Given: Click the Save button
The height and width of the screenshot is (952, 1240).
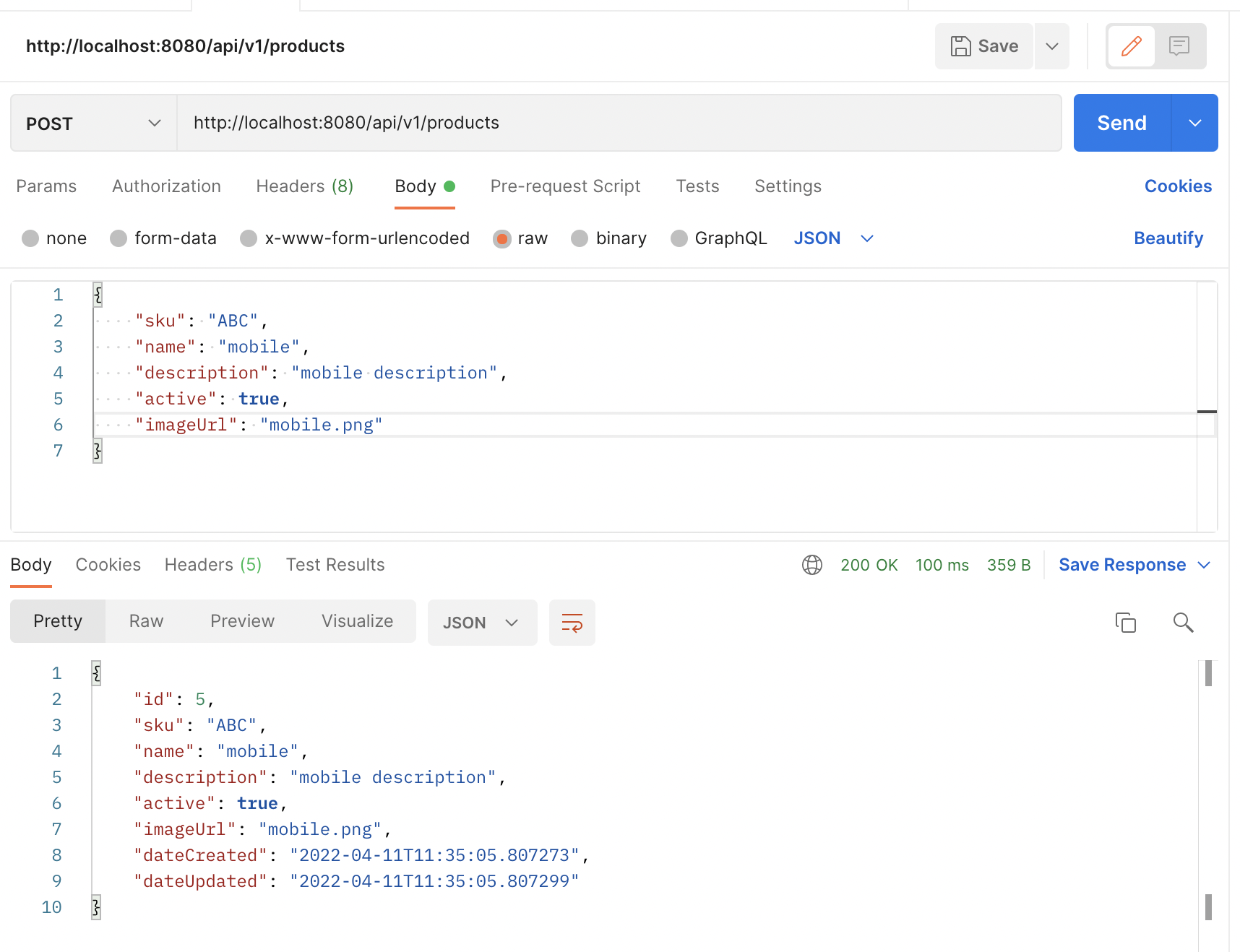Looking at the screenshot, I should (x=984, y=46).
